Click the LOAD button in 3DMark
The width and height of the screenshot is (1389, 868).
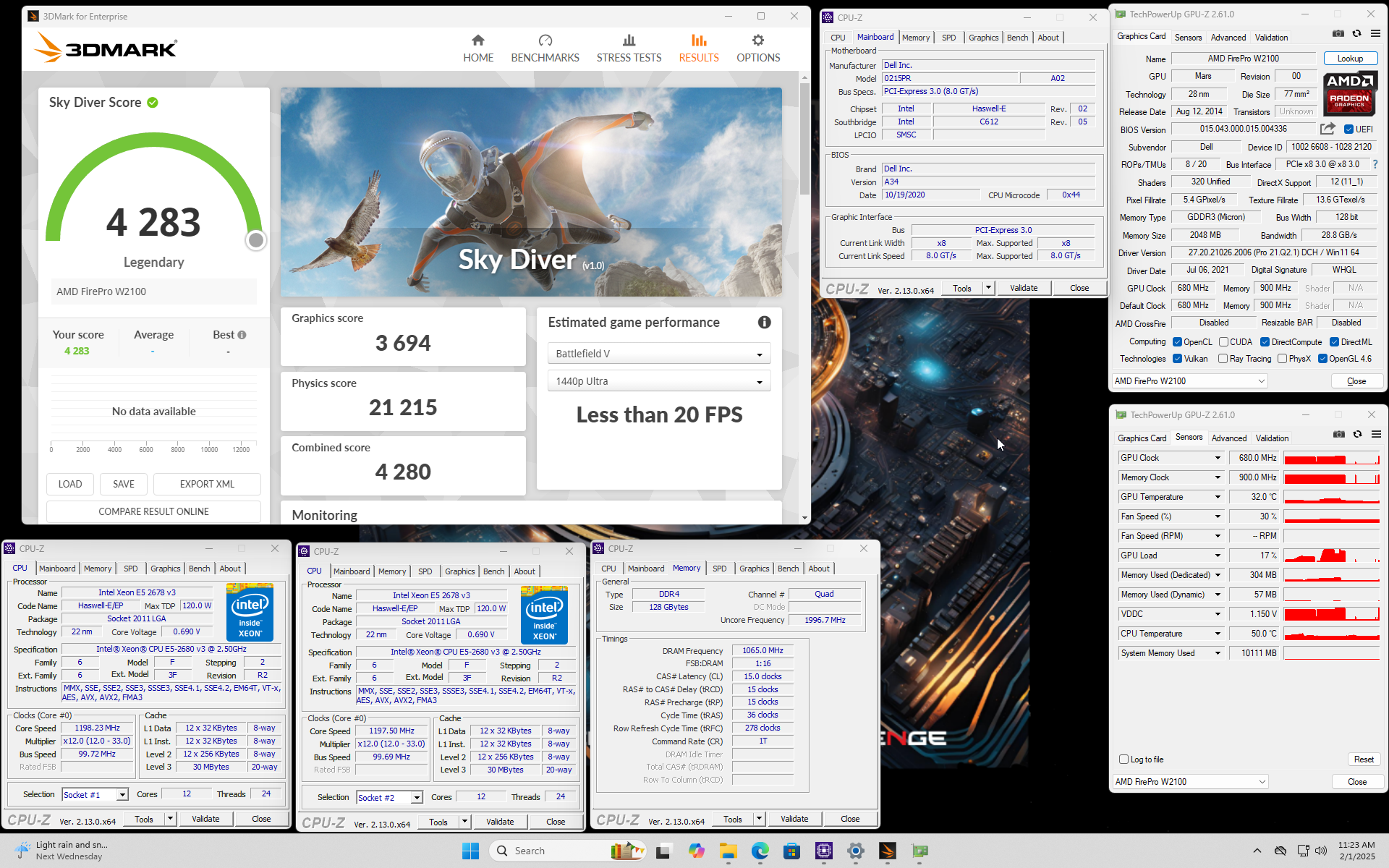tap(70, 484)
